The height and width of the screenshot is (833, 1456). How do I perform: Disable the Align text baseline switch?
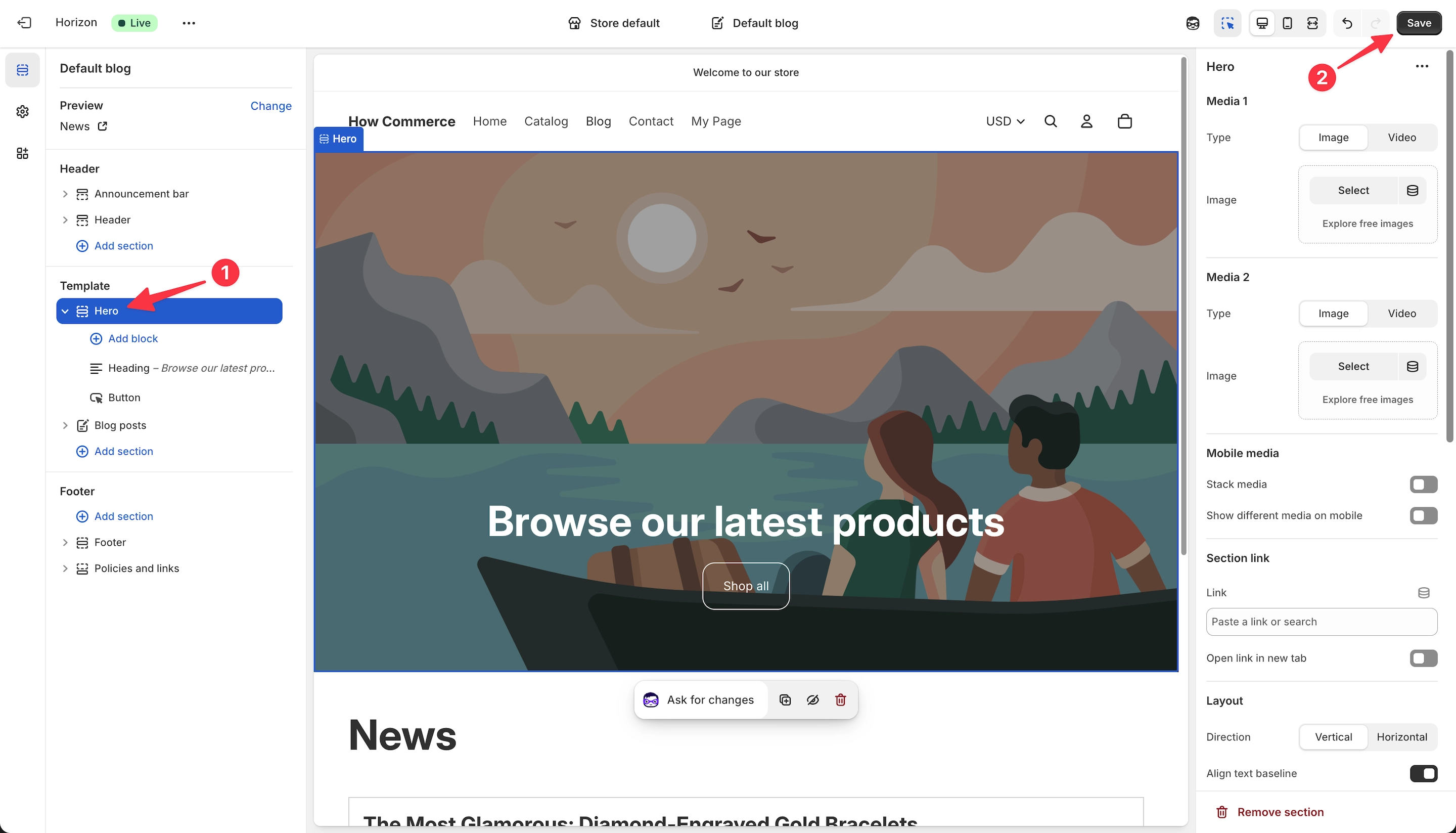[1424, 774]
